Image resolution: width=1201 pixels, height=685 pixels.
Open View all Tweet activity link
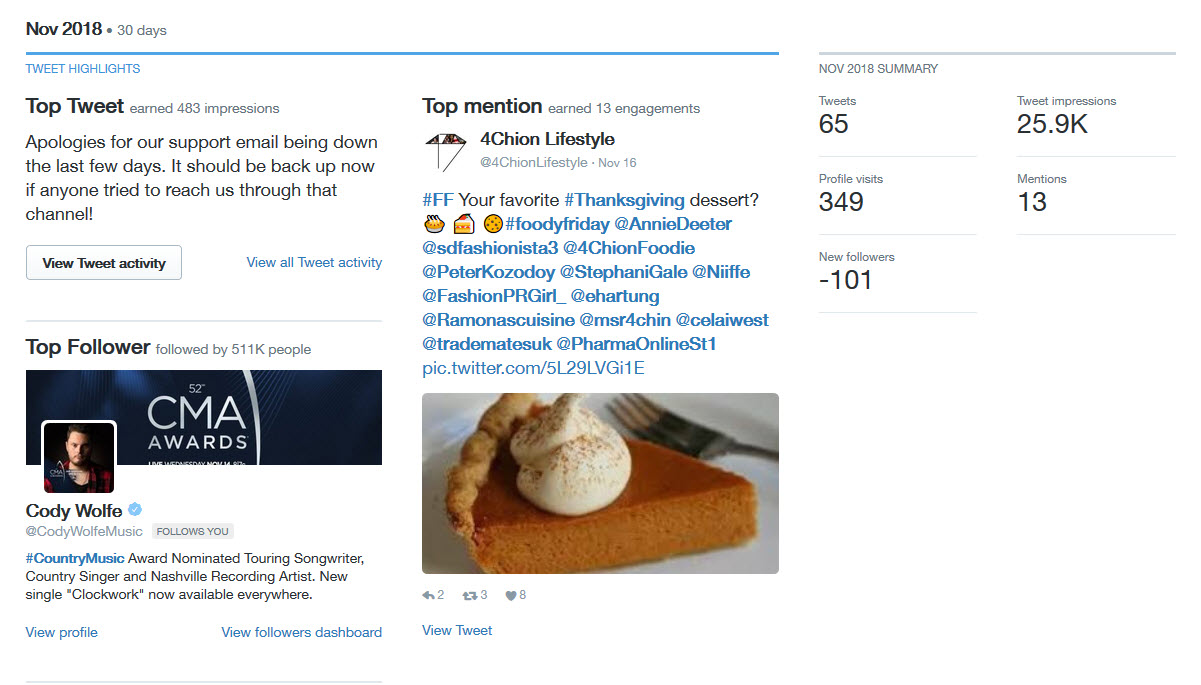click(x=314, y=262)
